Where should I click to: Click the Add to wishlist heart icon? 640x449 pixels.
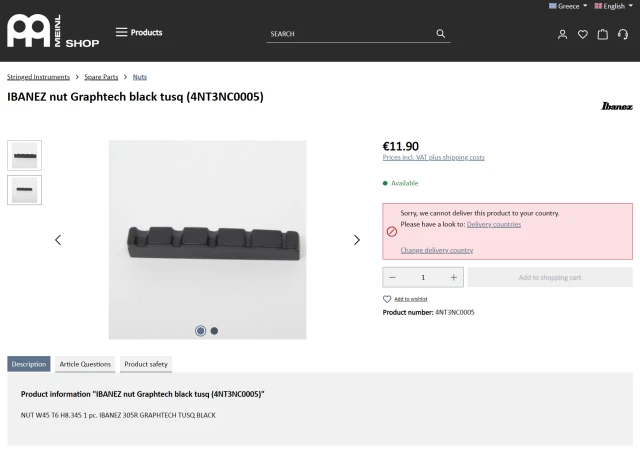(387, 299)
